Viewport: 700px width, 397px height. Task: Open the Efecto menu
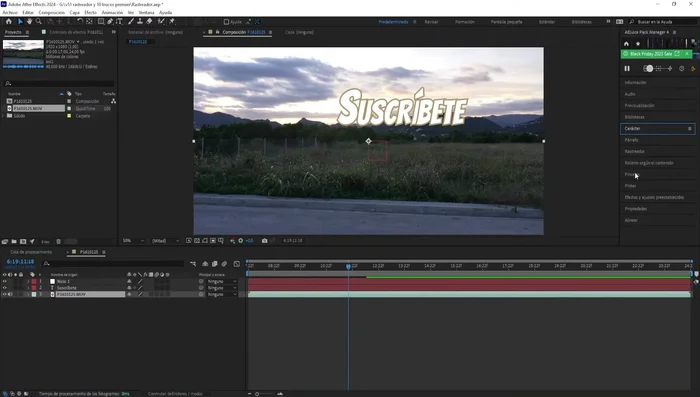[x=90, y=13]
